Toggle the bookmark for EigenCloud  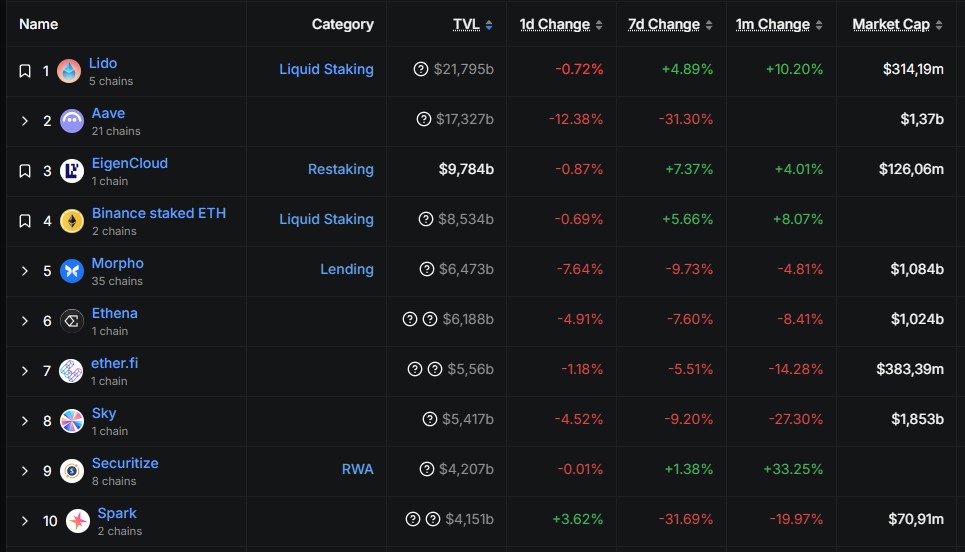click(x=25, y=171)
